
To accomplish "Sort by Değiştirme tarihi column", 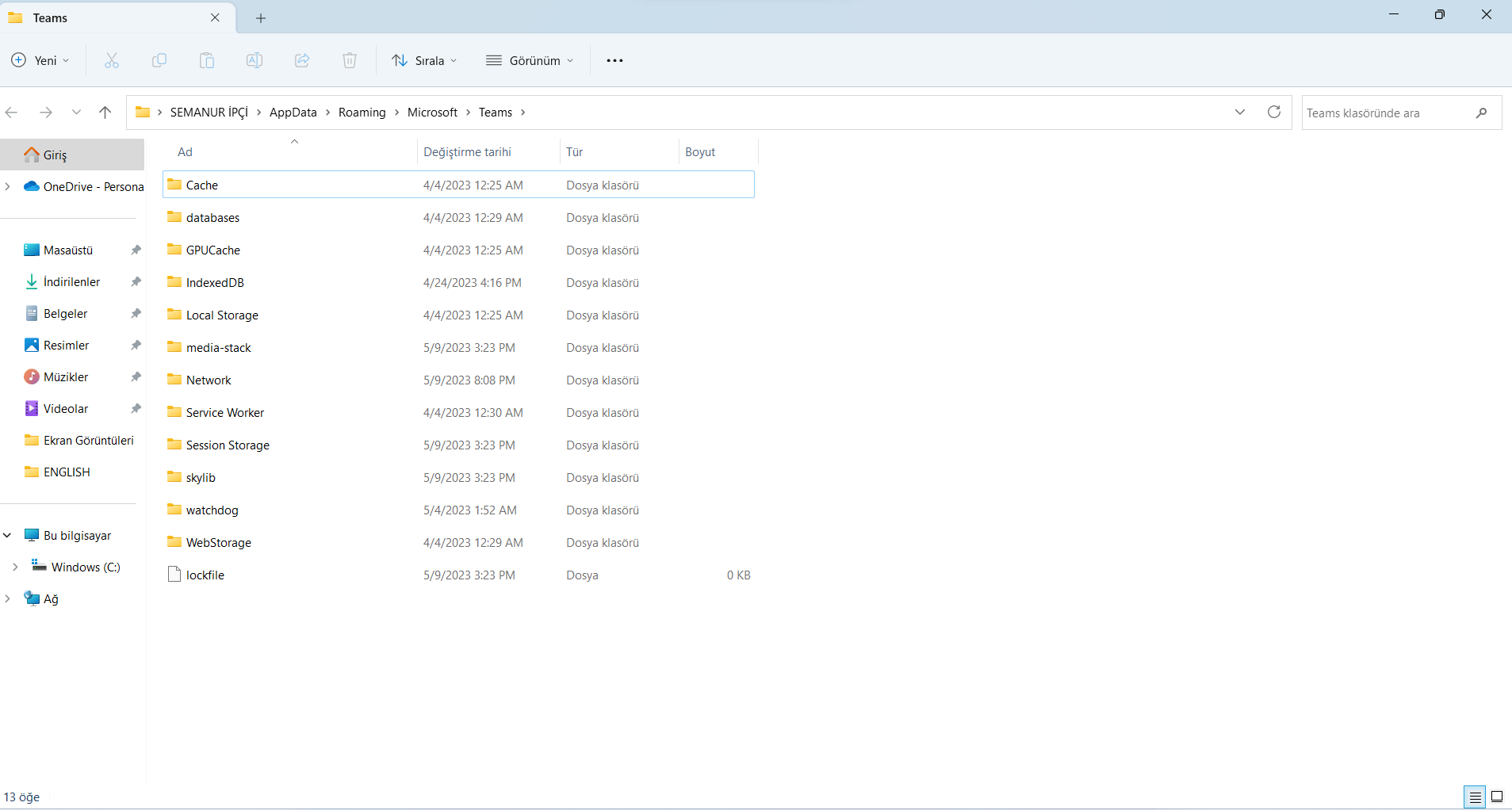I will [488, 152].
